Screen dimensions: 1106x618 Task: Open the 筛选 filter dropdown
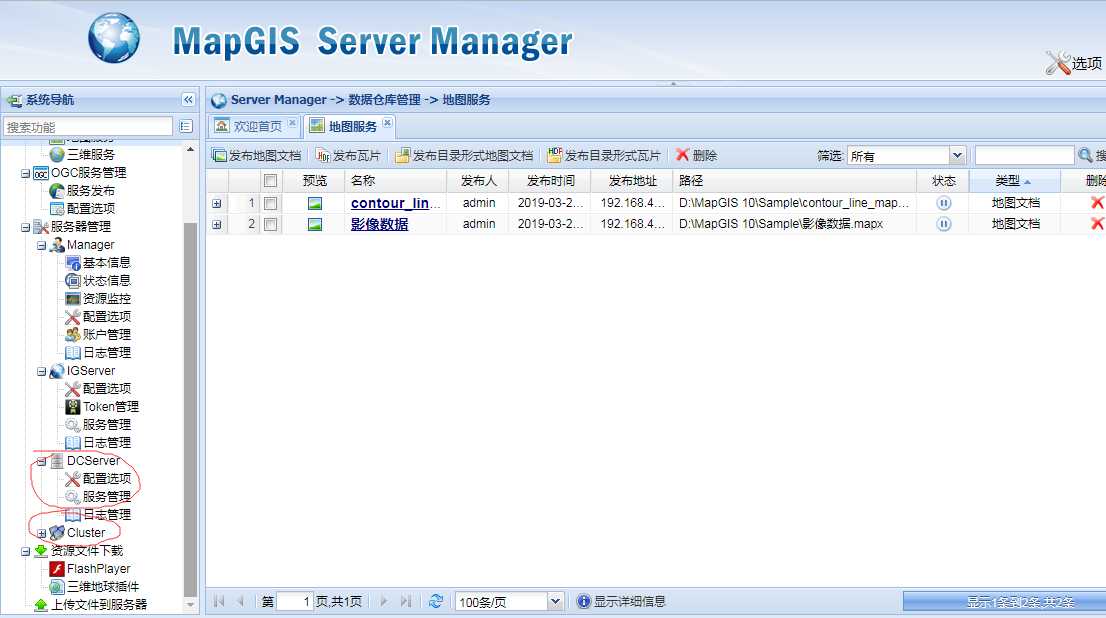956,155
